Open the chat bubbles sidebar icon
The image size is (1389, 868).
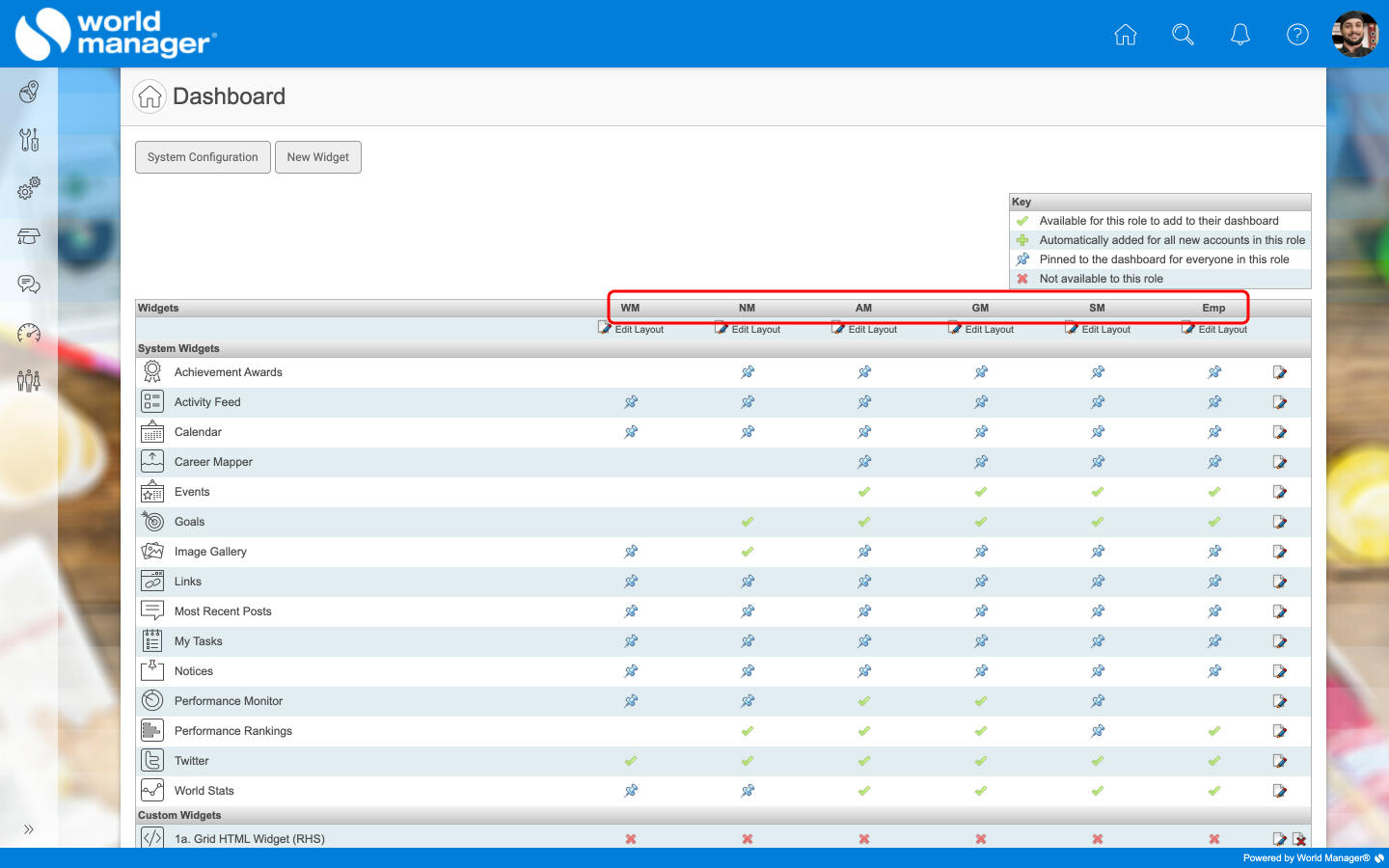coord(29,285)
